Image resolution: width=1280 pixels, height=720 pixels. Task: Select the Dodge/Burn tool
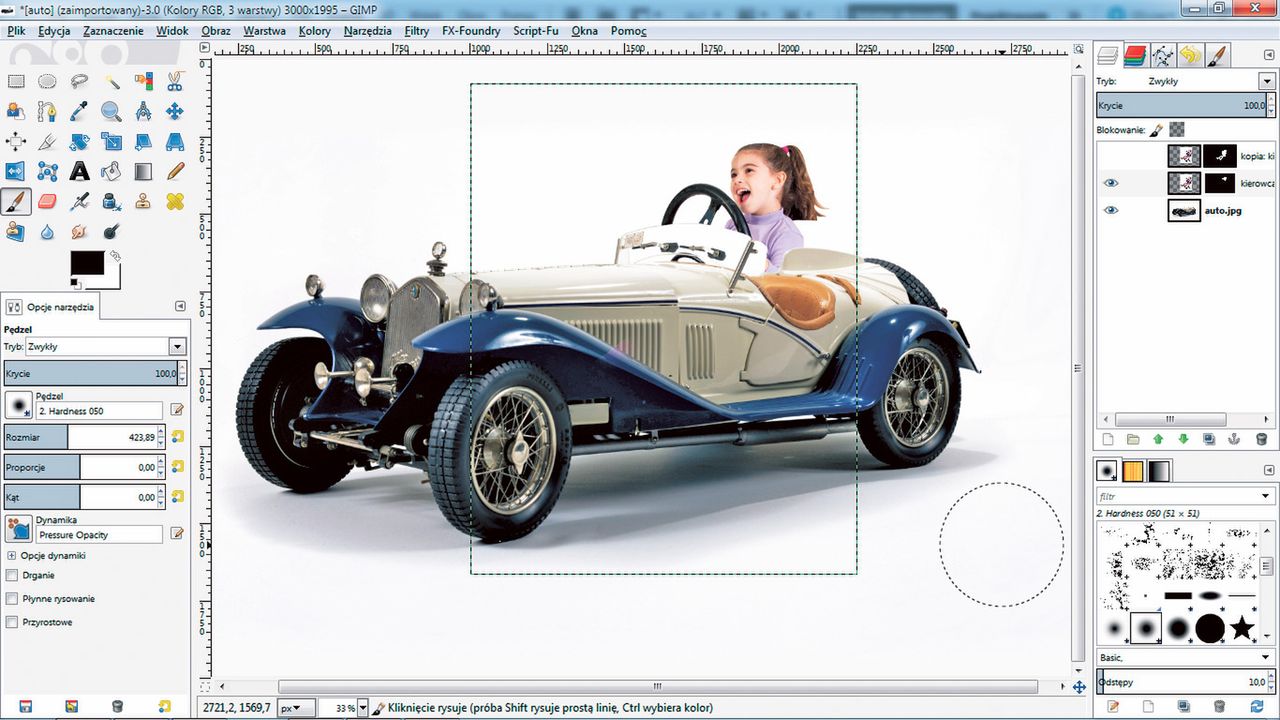click(111, 232)
